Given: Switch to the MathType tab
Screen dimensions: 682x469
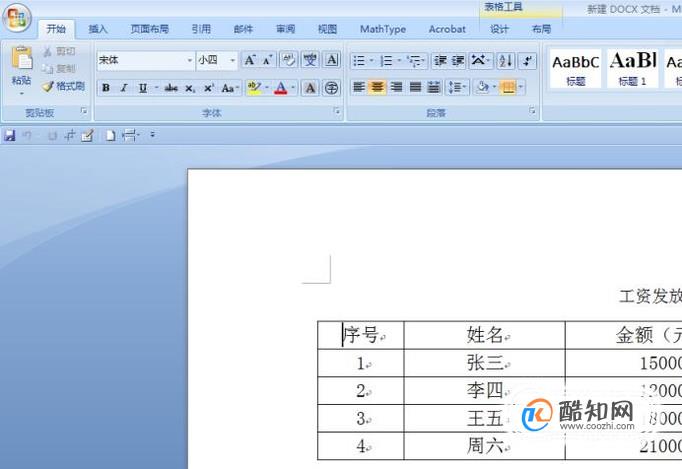Looking at the screenshot, I should coord(383,29).
